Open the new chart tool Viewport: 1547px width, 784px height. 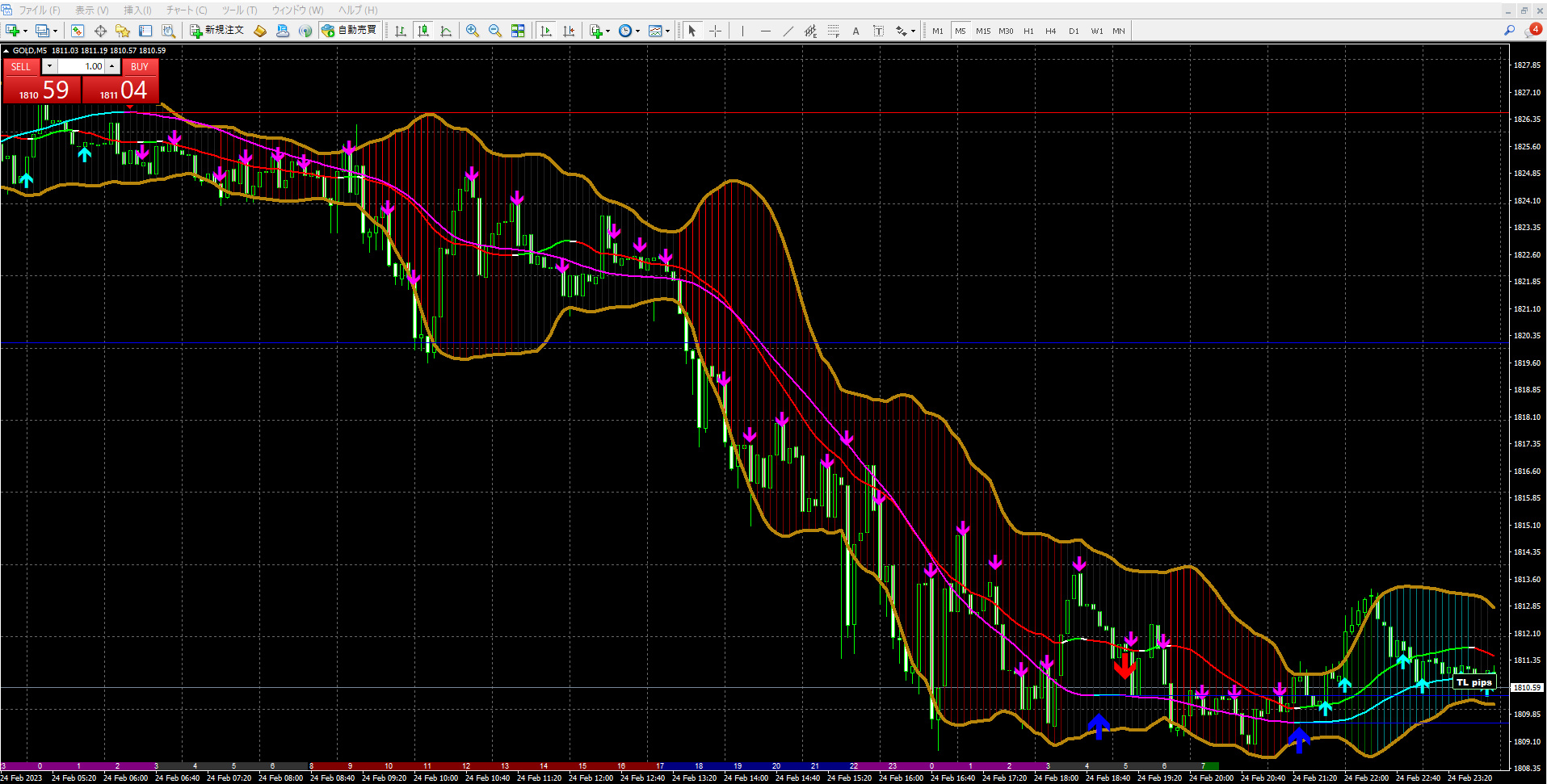click(x=12, y=31)
